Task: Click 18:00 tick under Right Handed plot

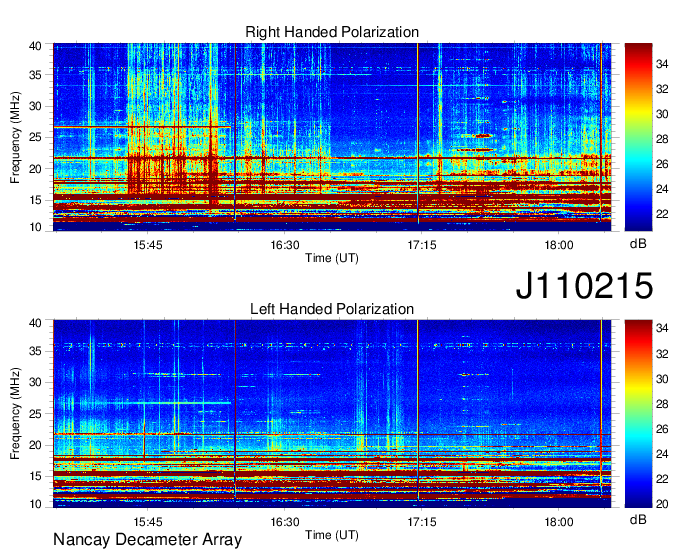Action: [x=559, y=245]
